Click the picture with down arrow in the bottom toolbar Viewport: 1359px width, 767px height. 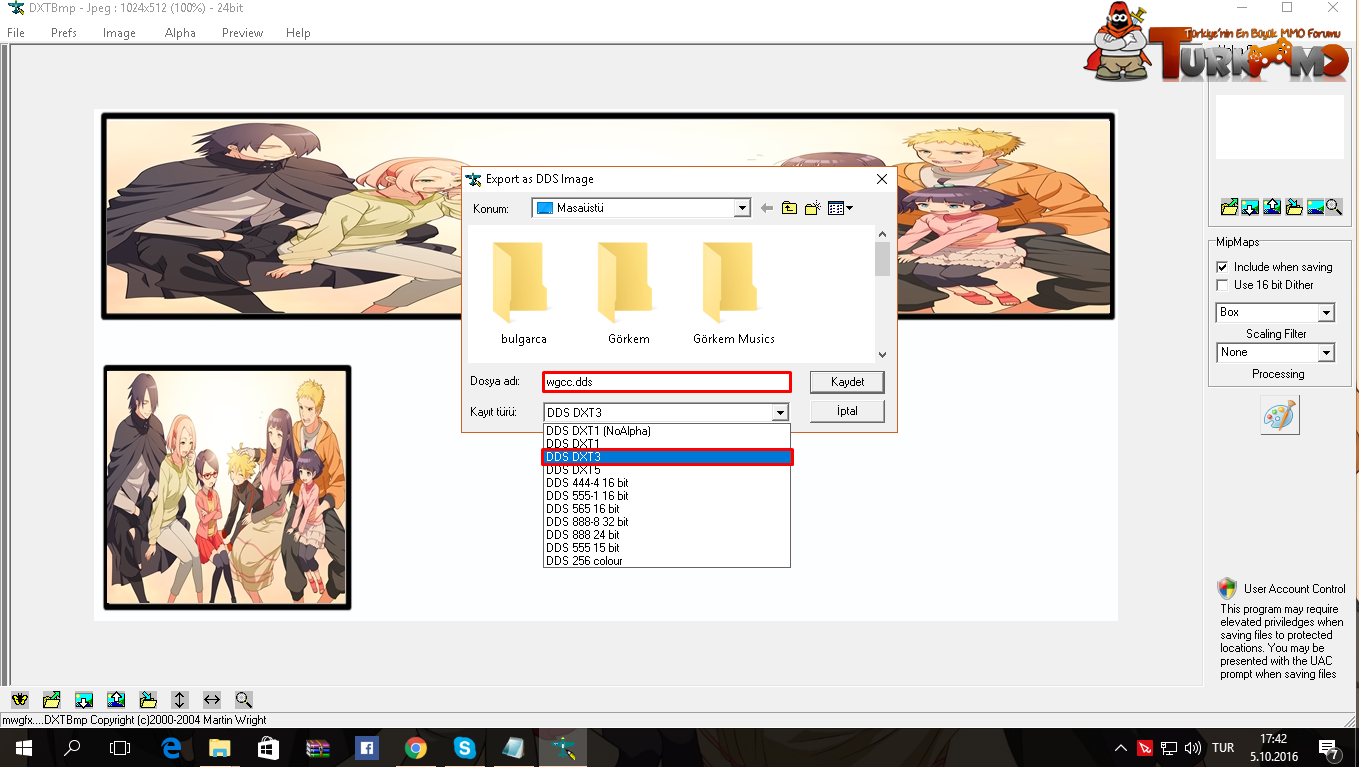click(x=84, y=700)
